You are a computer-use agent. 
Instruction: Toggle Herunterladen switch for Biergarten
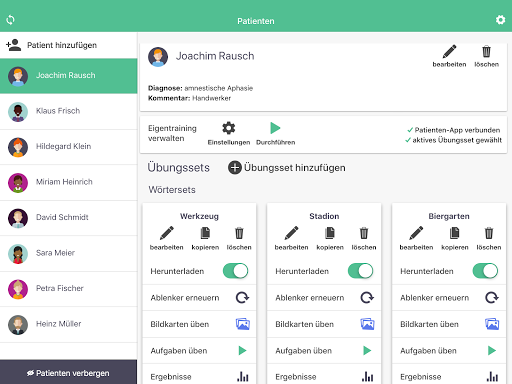(485, 271)
